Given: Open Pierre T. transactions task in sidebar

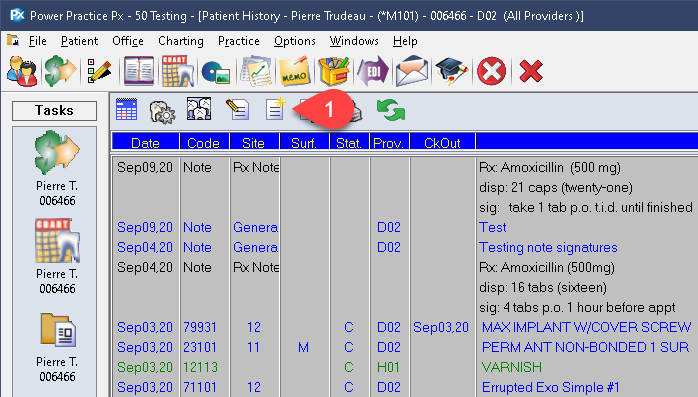Looking at the screenshot, I should coord(57,168).
